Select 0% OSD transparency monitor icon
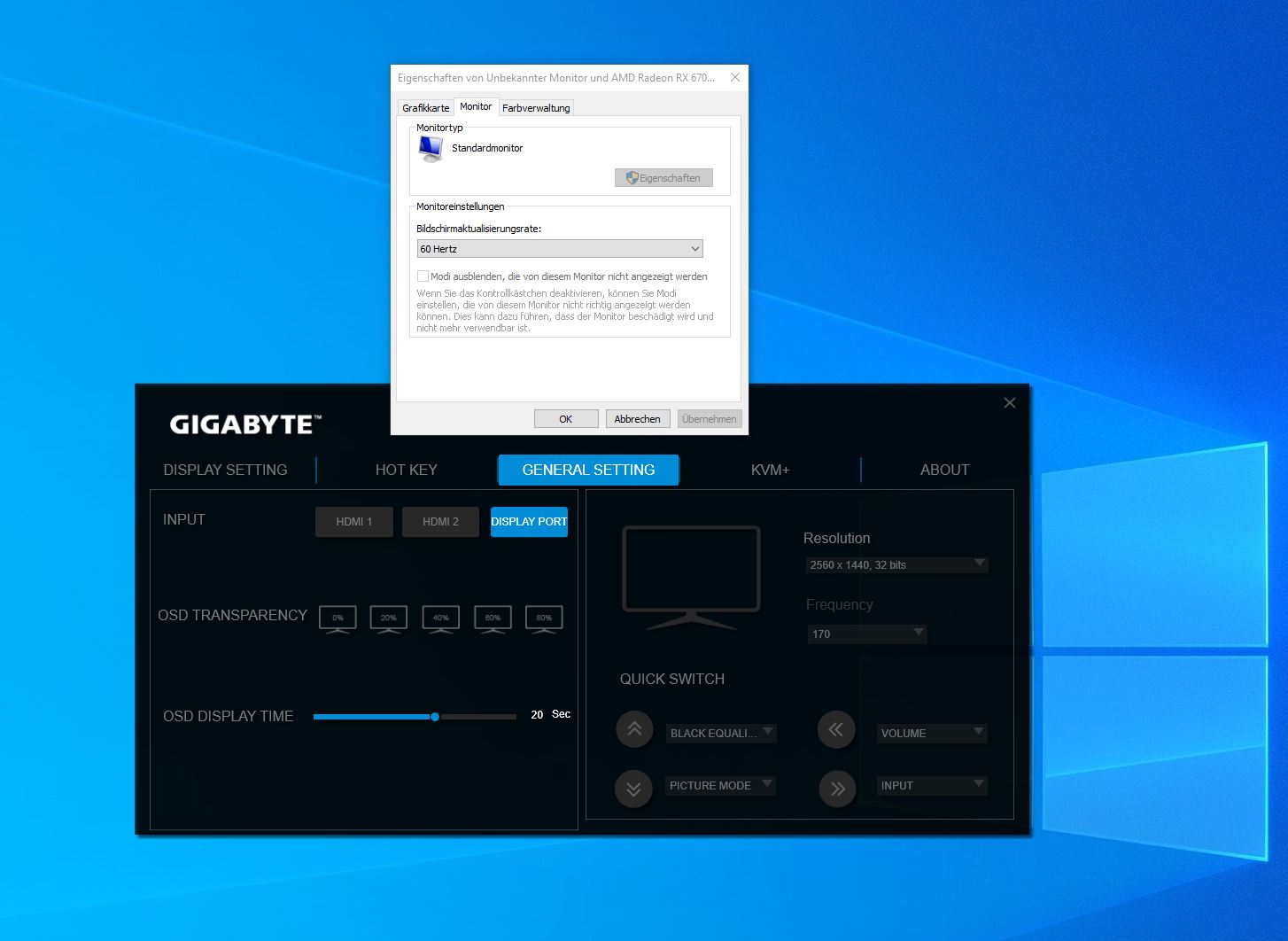Viewport: 1288px width, 941px height. click(338, 618)
